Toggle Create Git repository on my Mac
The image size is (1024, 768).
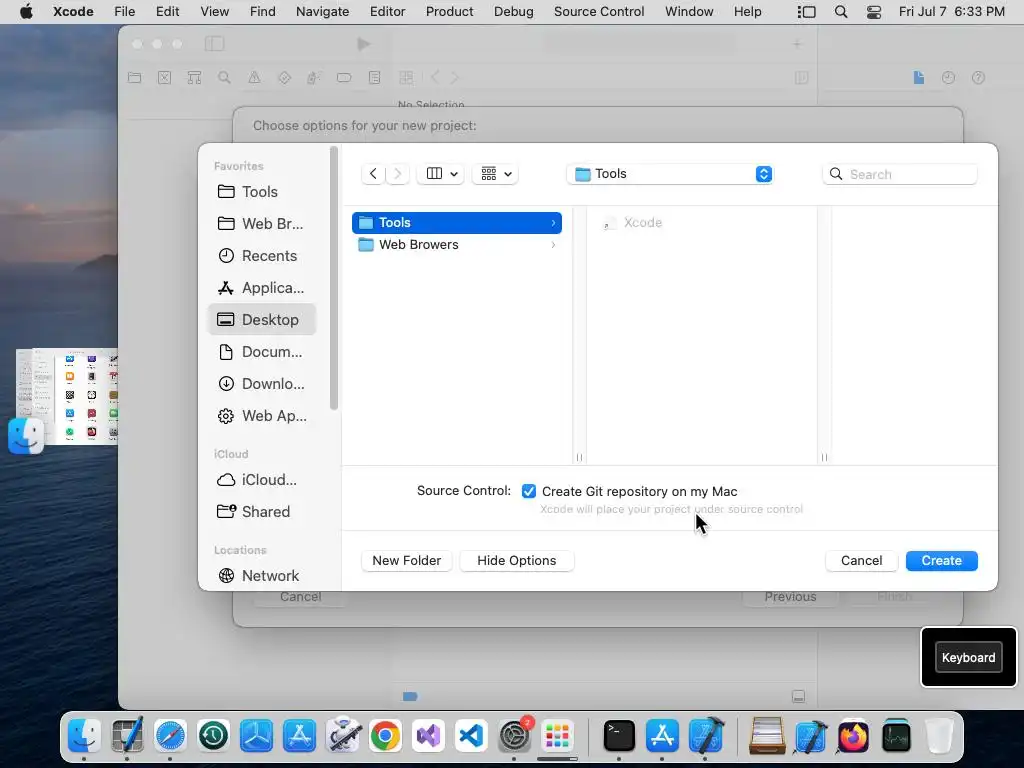529,491
